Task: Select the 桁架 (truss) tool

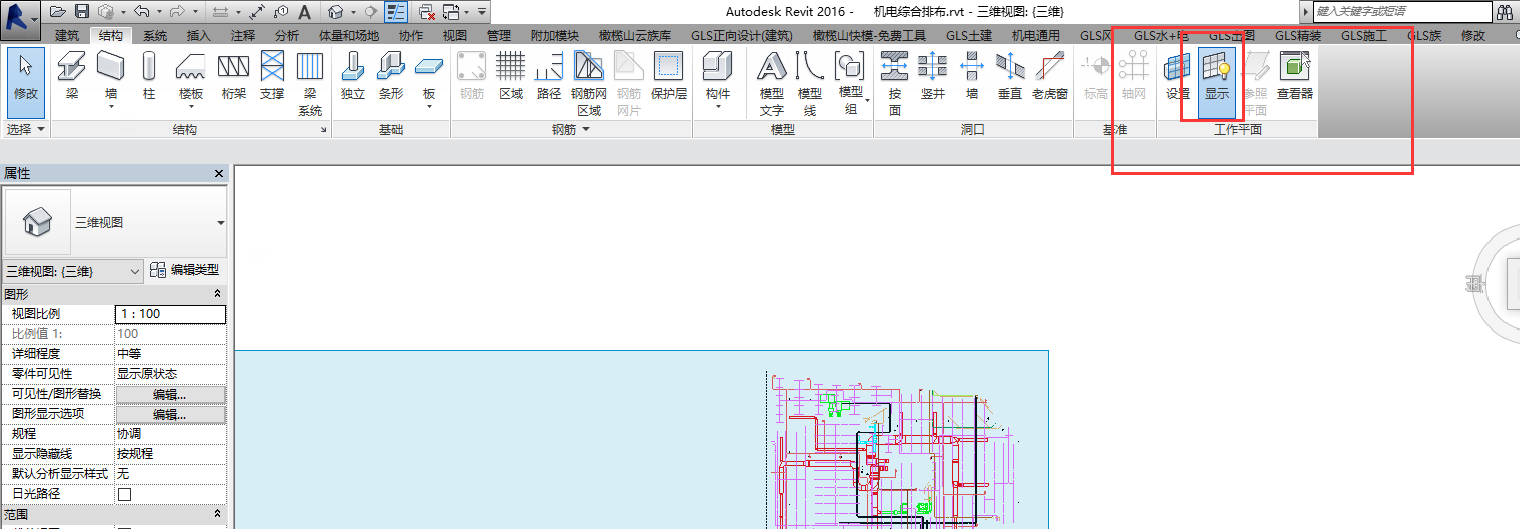Action: 233,77
